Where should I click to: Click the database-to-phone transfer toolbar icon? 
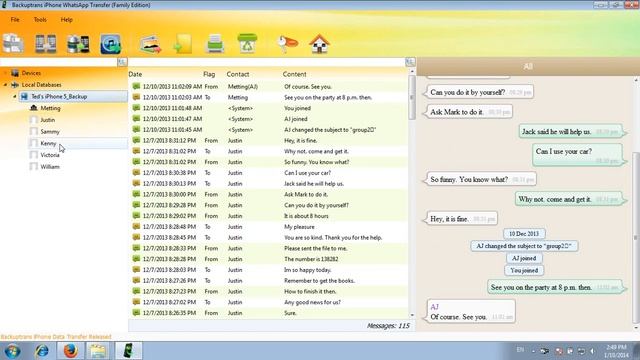tap(78, 44)
